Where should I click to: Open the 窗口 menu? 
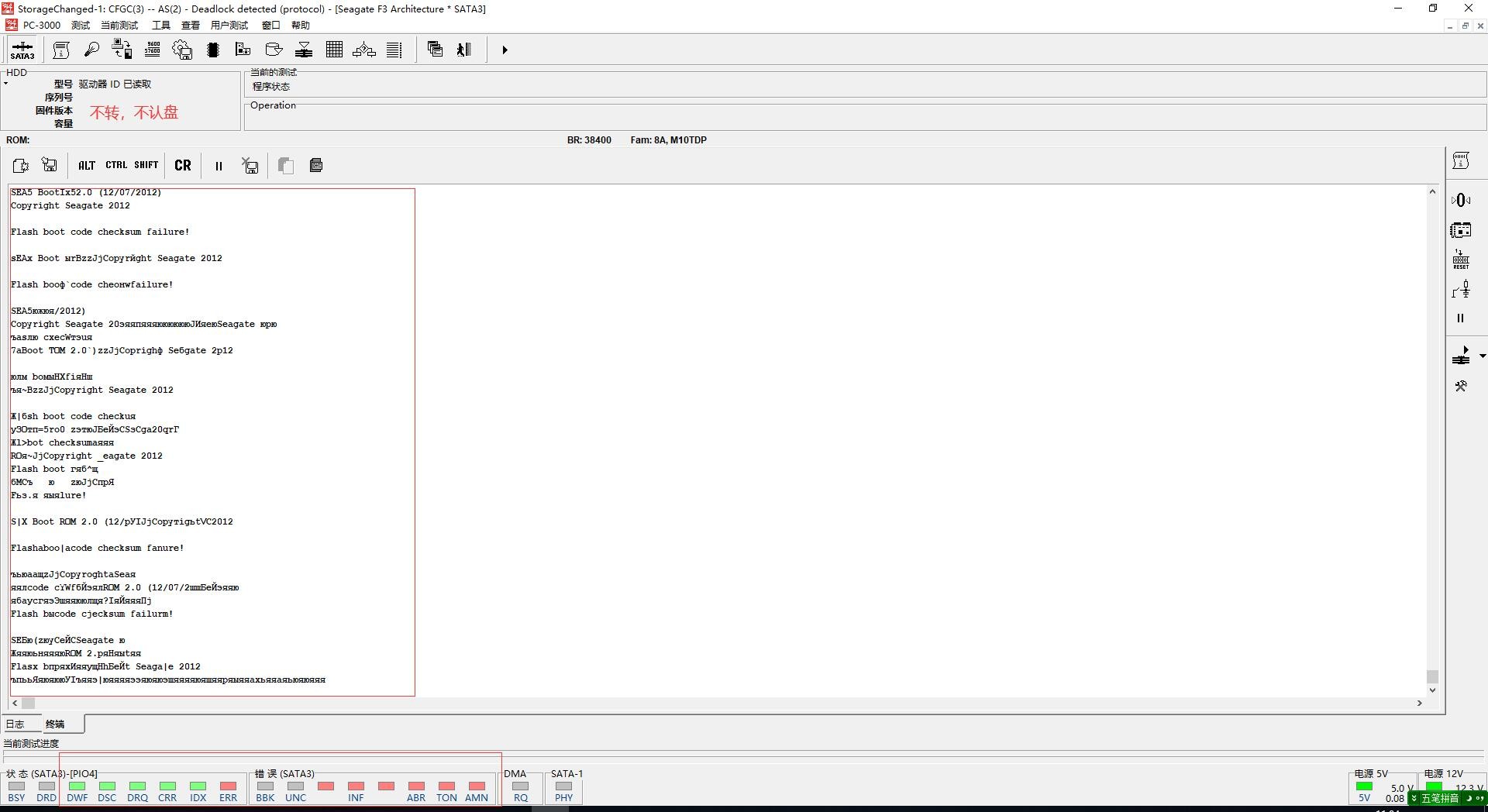tap(270, 25)
